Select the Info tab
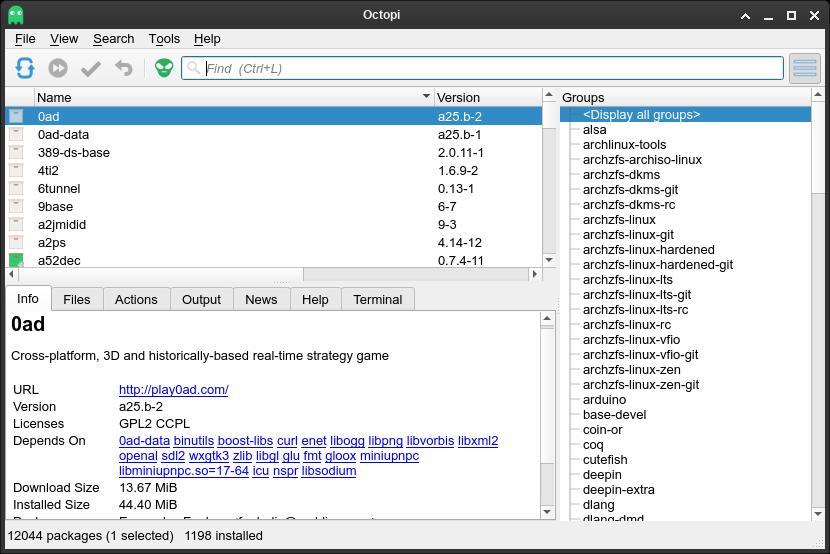830x554 pixels. [x=28, y=298]
